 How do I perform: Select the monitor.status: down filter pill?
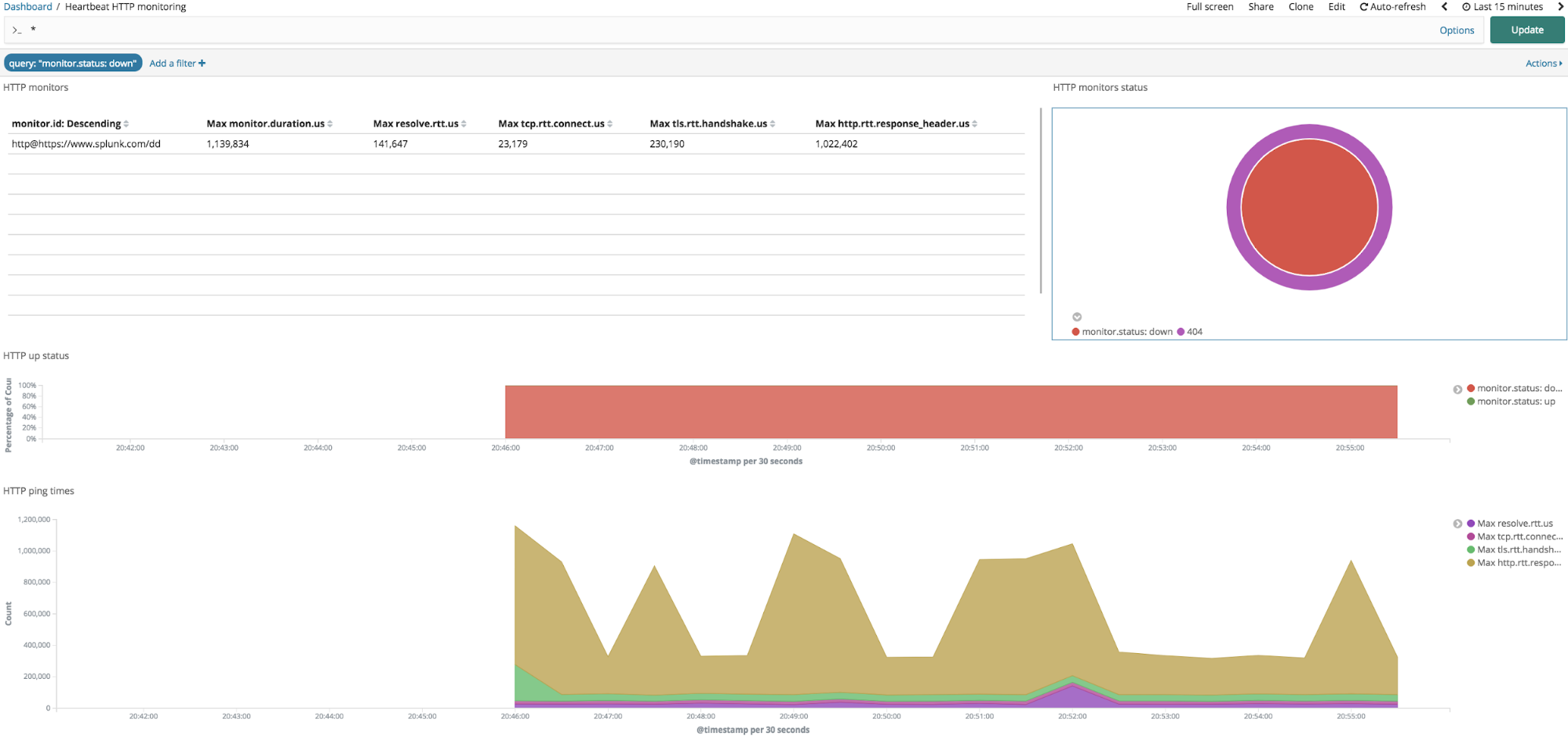73,64
